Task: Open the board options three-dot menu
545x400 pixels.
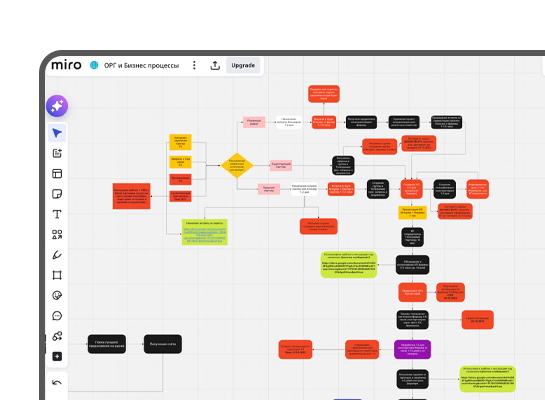Action: tap(194, 65)
